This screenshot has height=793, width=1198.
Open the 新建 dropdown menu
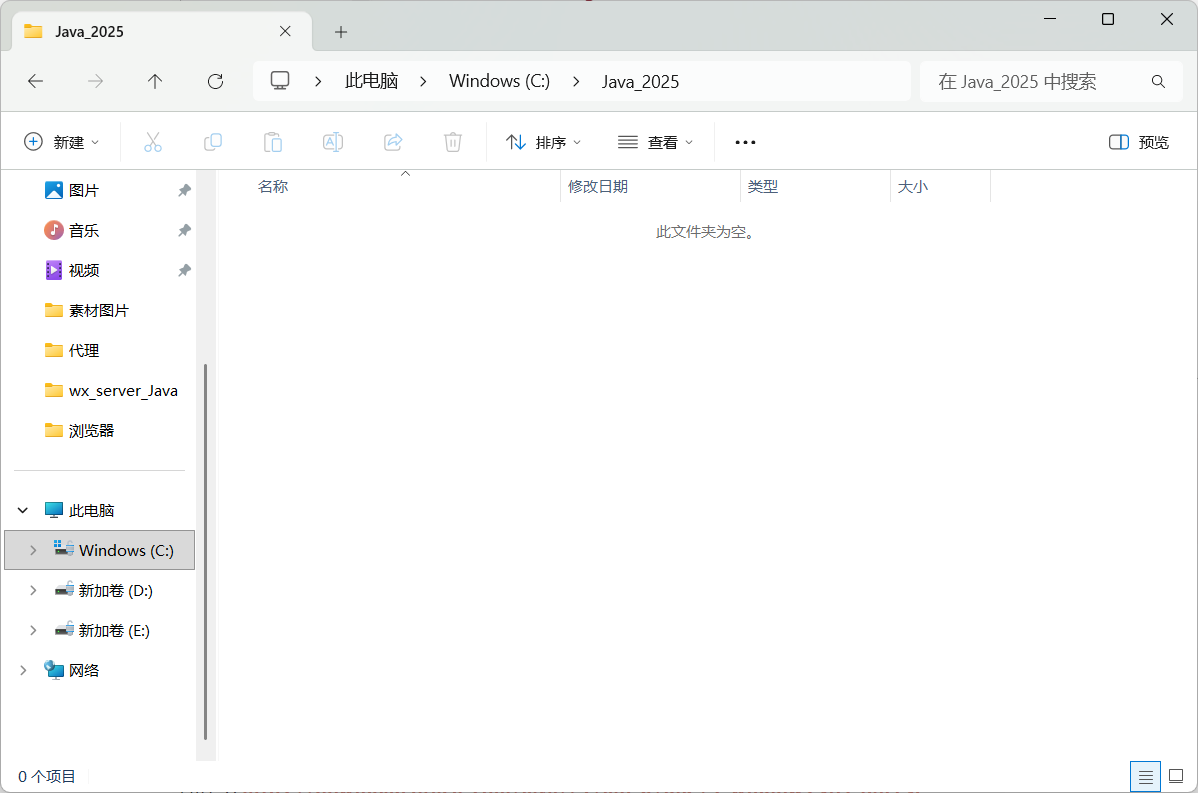click(62, 142)
